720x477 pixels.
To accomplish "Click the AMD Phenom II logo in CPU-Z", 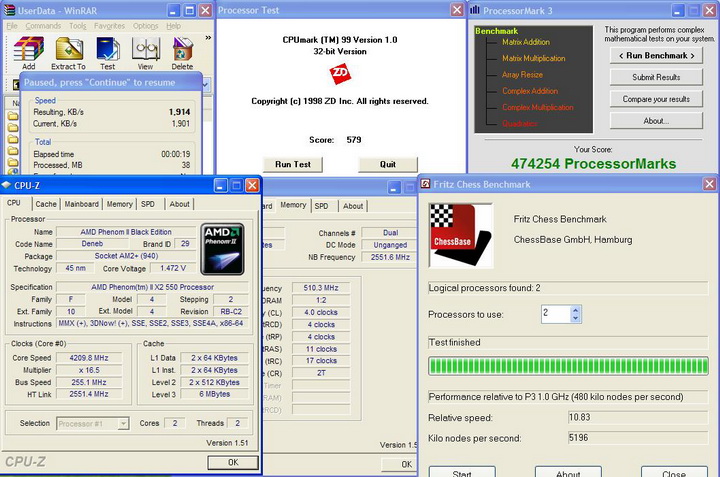I will point(223,249).
